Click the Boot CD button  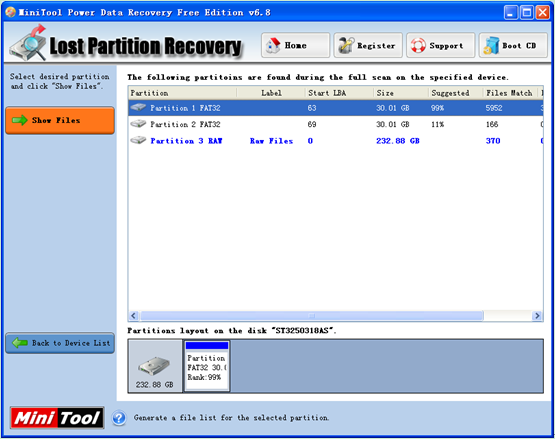tap(513, 45)
